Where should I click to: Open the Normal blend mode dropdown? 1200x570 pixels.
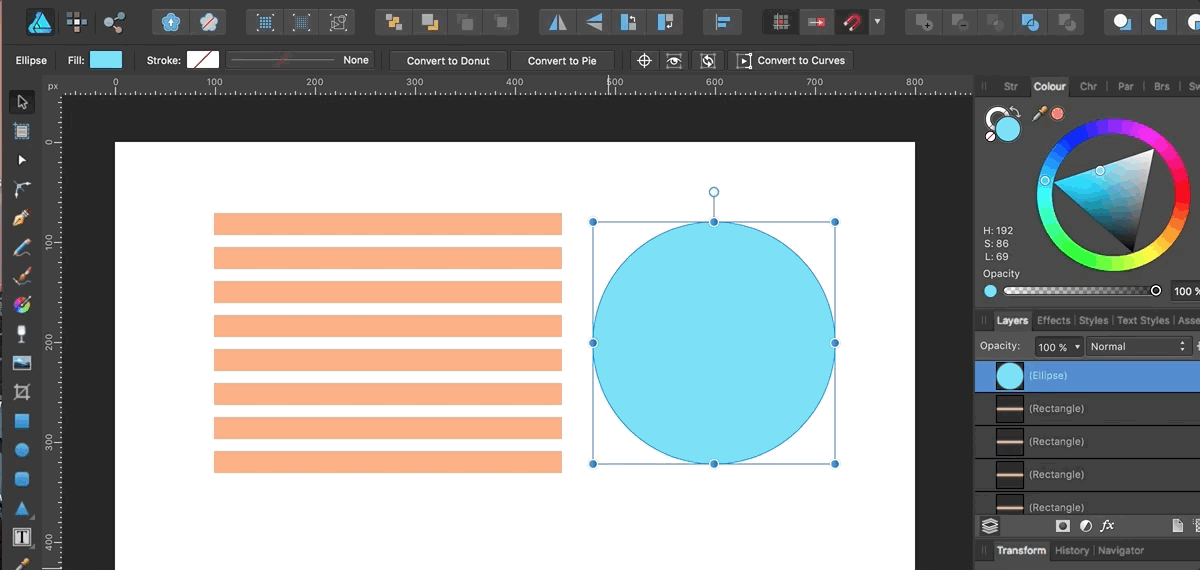click(x=1138, y=346)
